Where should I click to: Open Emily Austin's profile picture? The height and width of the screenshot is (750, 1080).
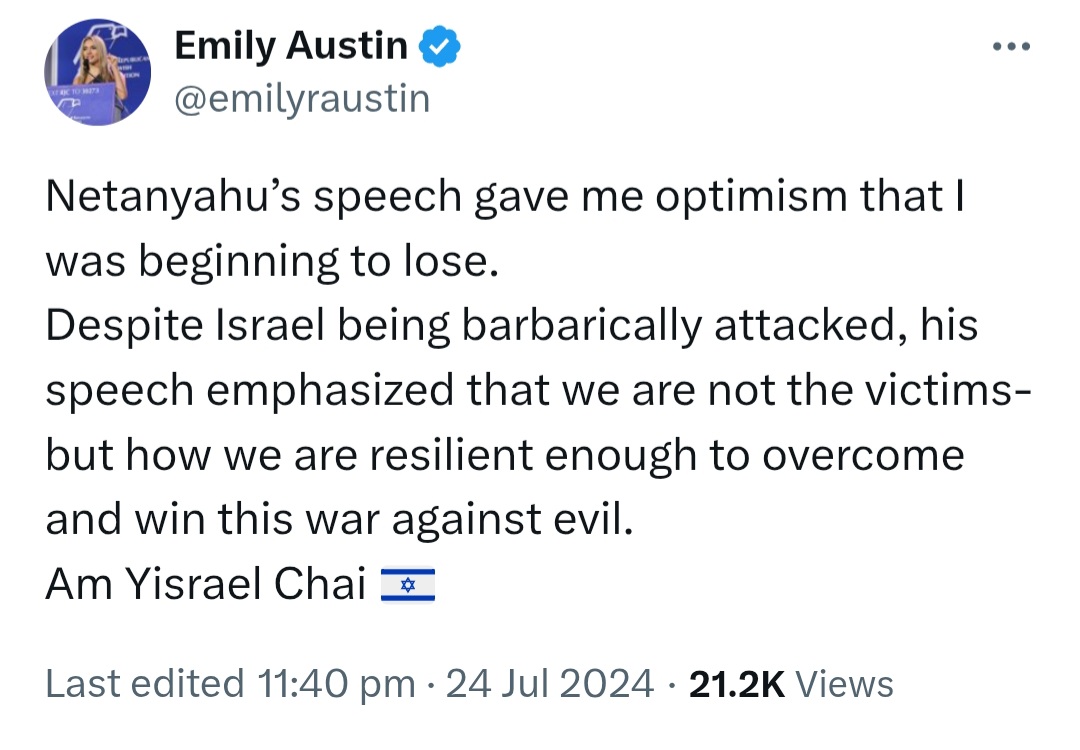[98, 72]
